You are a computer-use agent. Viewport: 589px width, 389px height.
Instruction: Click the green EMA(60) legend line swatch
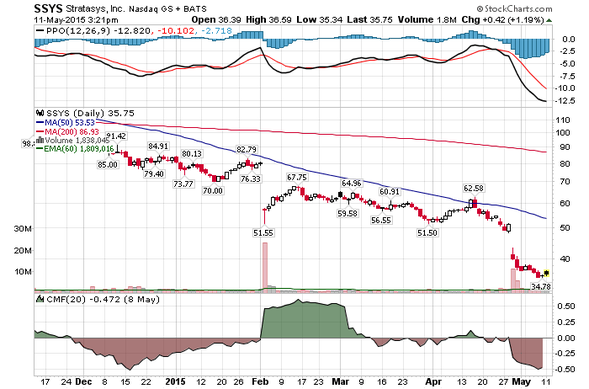point(40,149)
